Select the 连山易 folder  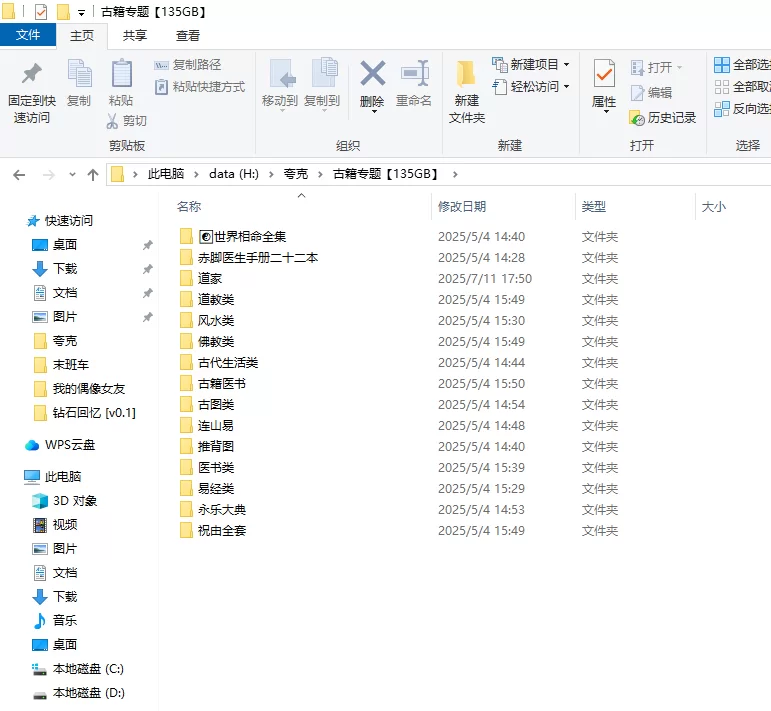click(x=207, y=426)
